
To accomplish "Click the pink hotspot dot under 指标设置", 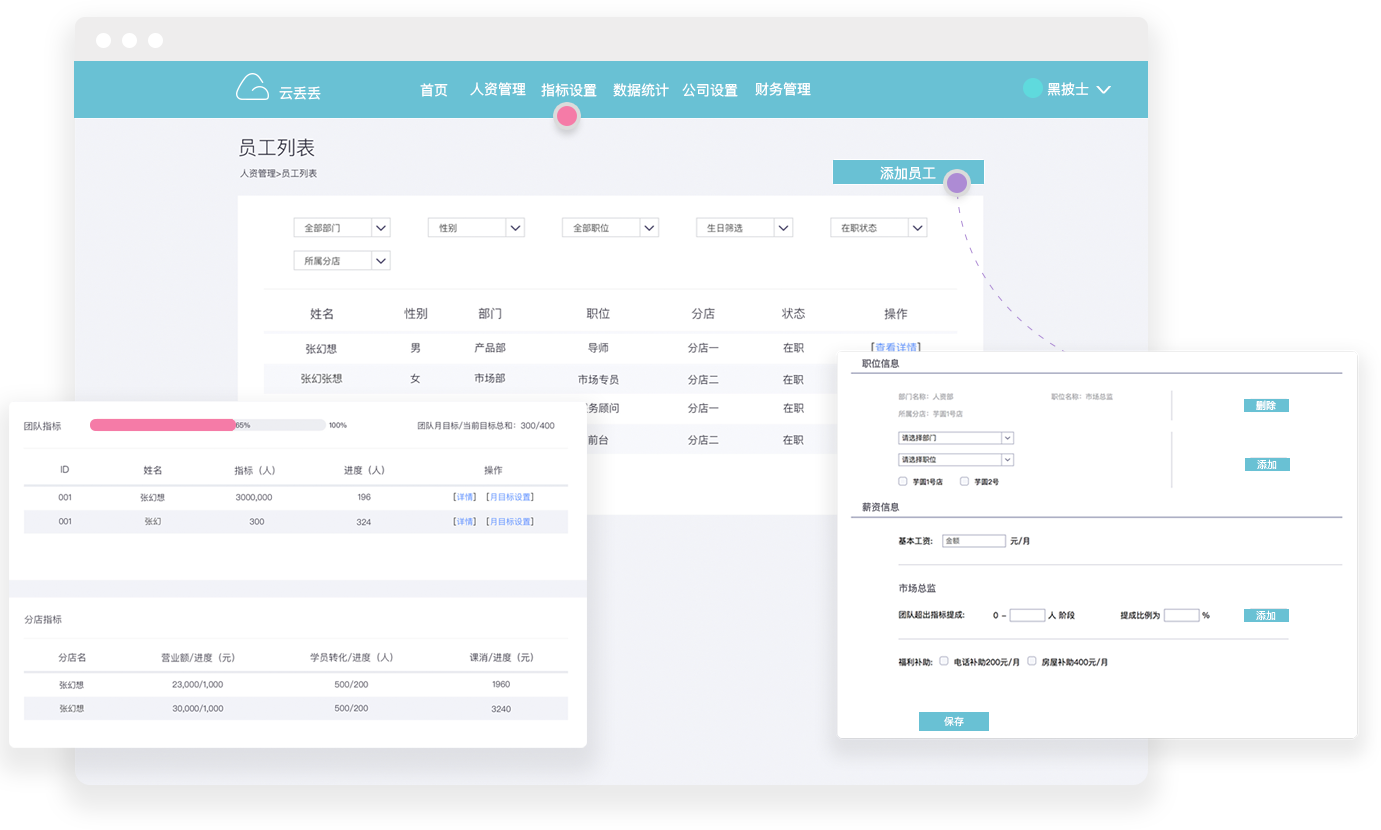I will [x=567, y=116].
